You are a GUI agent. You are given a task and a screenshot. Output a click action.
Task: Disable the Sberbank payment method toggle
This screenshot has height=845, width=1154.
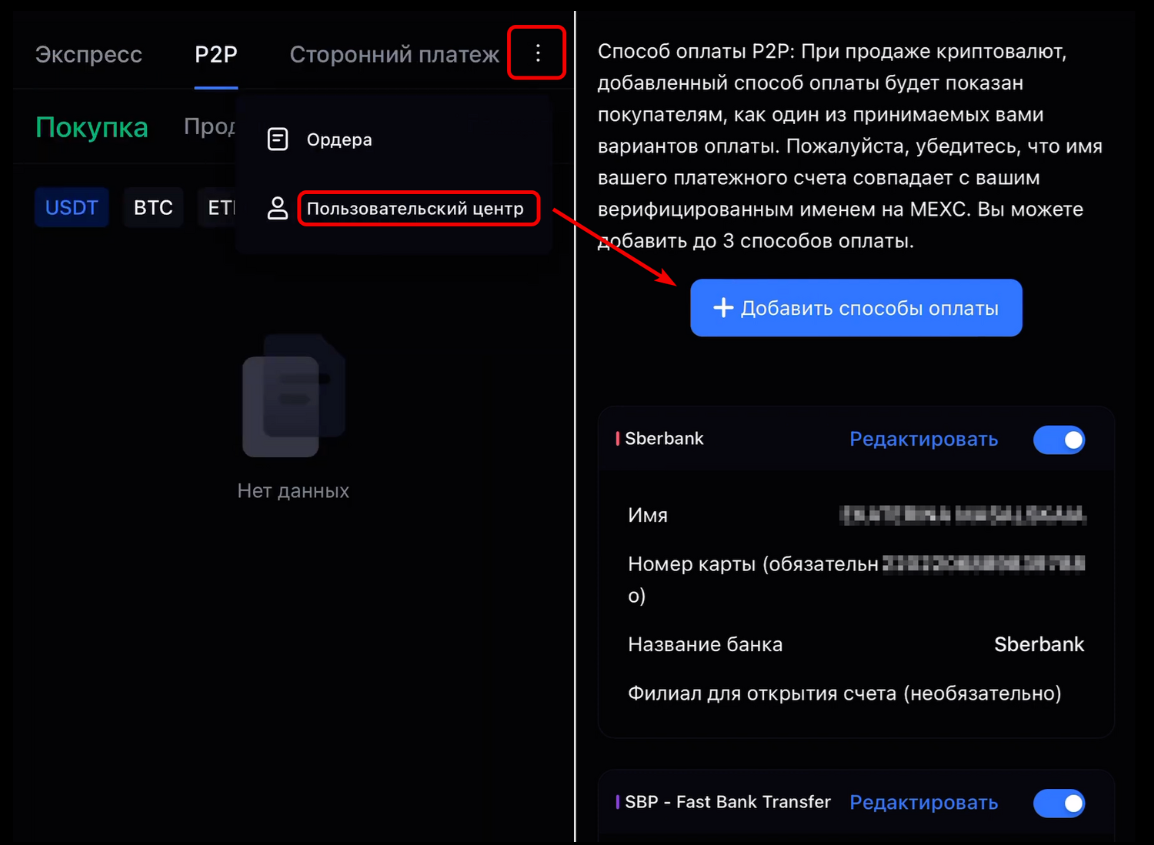point(1059,440)
